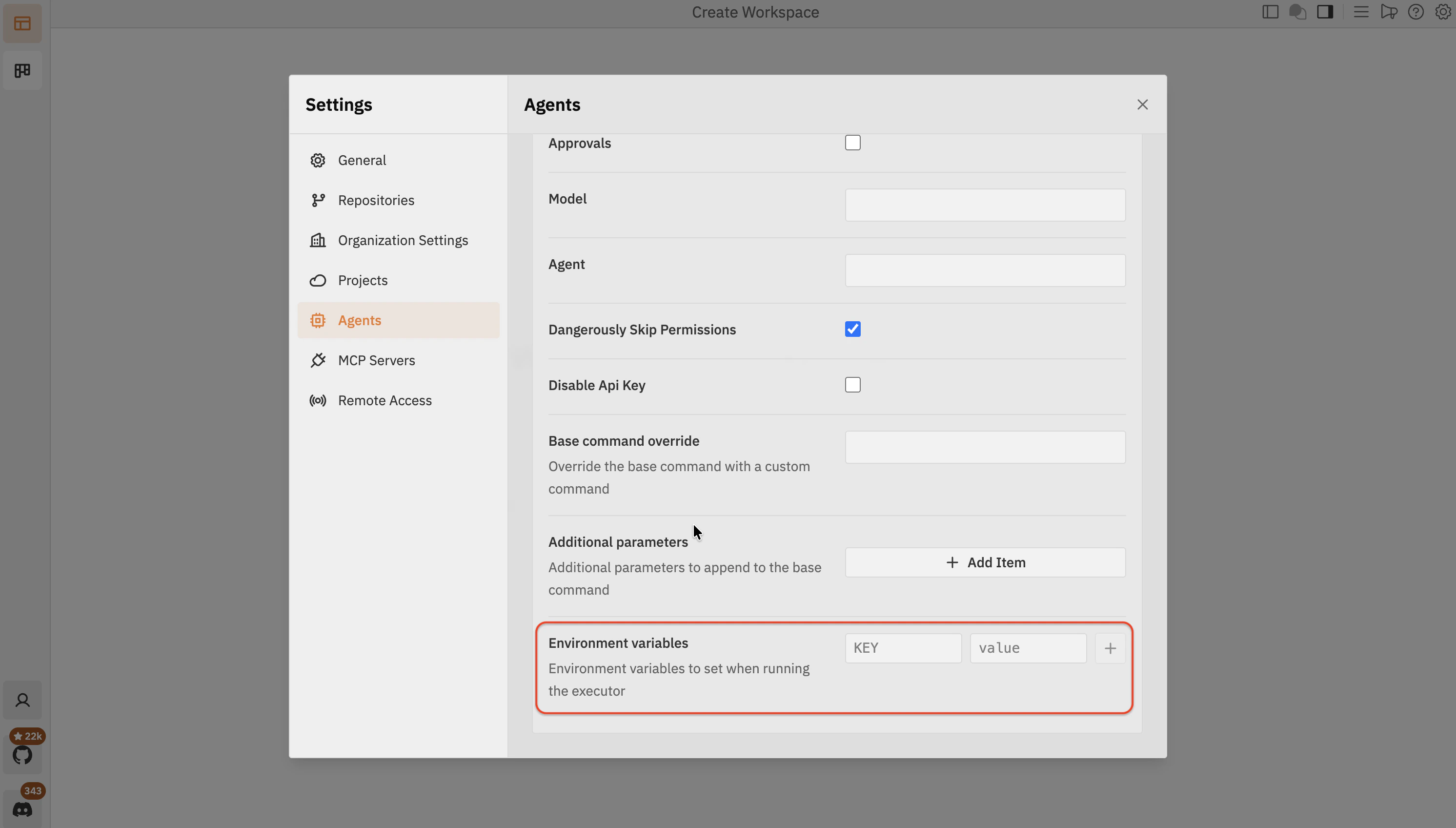Open the Remote Access settings section
The image size is (1456, 828).
[x=385, y=400]
